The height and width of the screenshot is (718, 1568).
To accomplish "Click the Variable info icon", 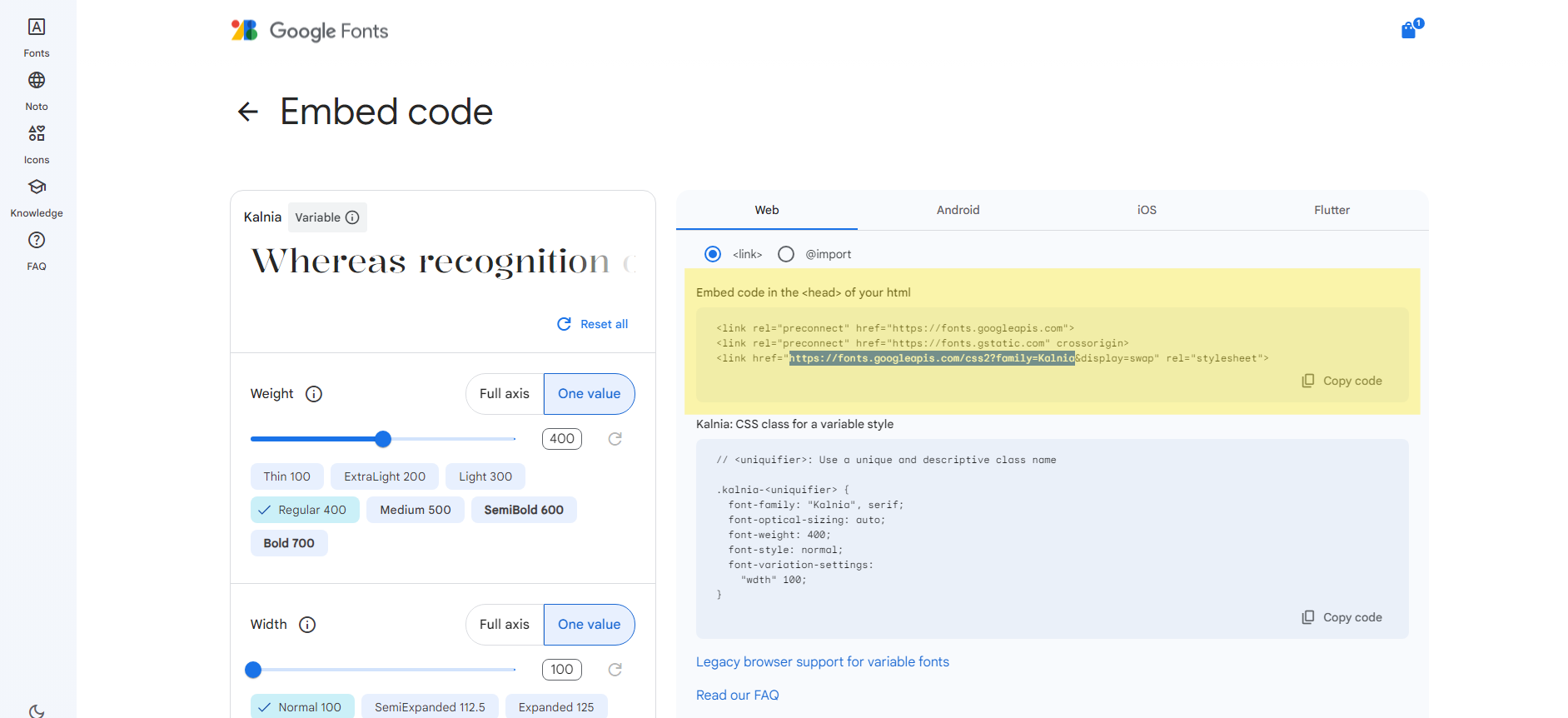I will click(352, 217).
